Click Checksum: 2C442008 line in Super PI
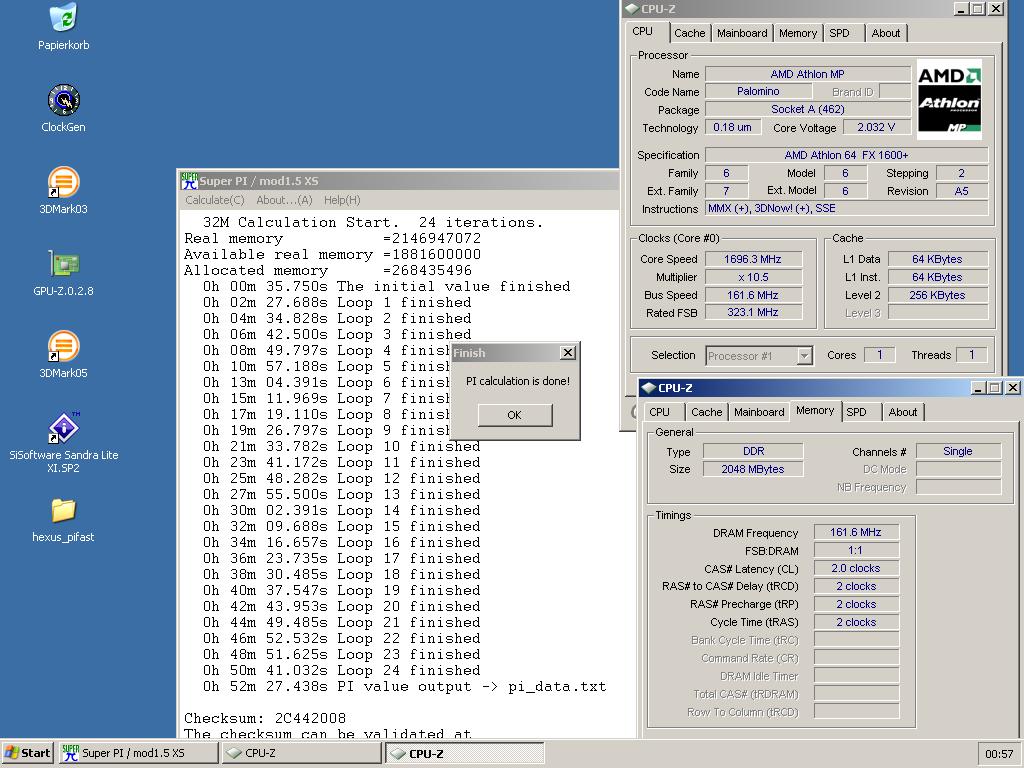This screenshot has height=768, width=1024. (x=264, y=718)
